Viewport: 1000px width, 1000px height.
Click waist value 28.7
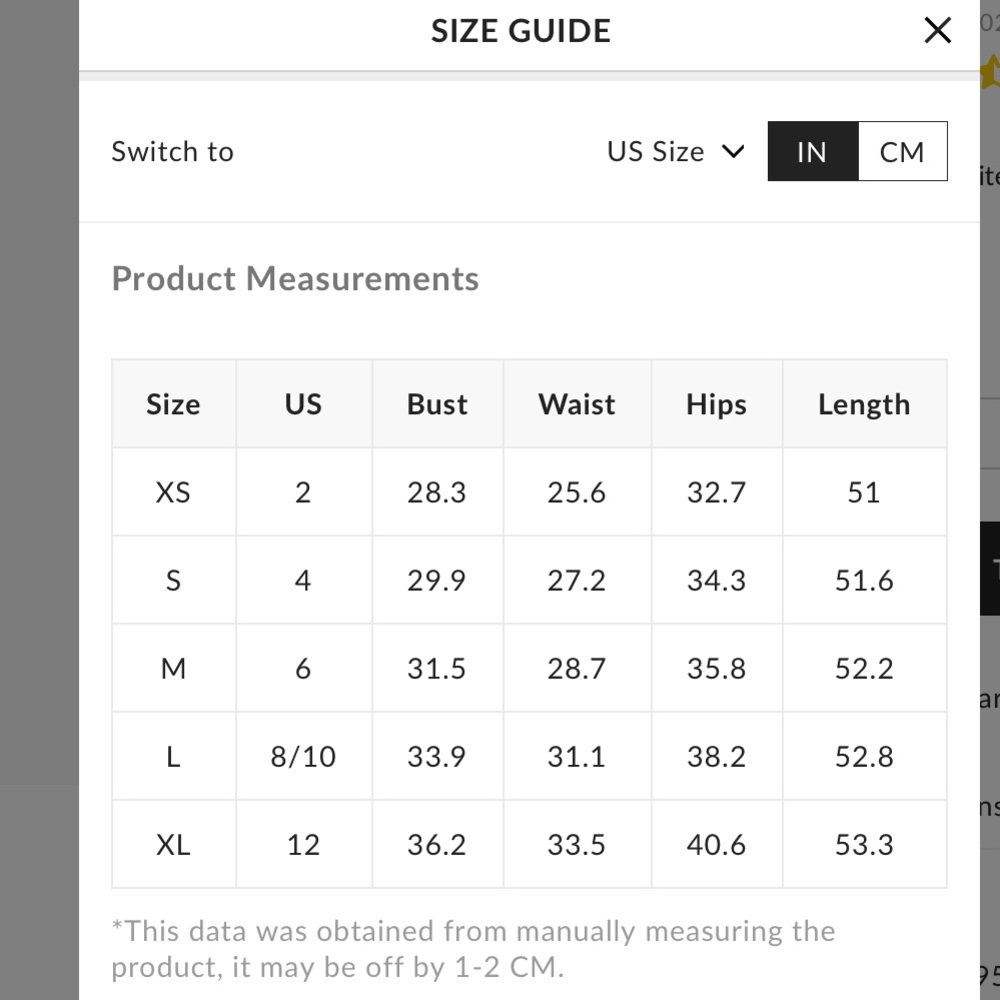pos(577,668)
